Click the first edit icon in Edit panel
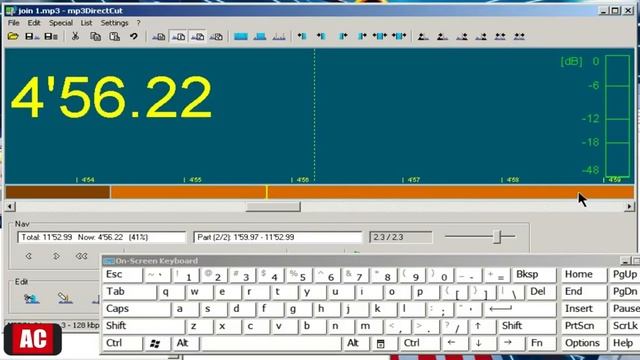This screenshot has height=360, width=640. point(31,298)
